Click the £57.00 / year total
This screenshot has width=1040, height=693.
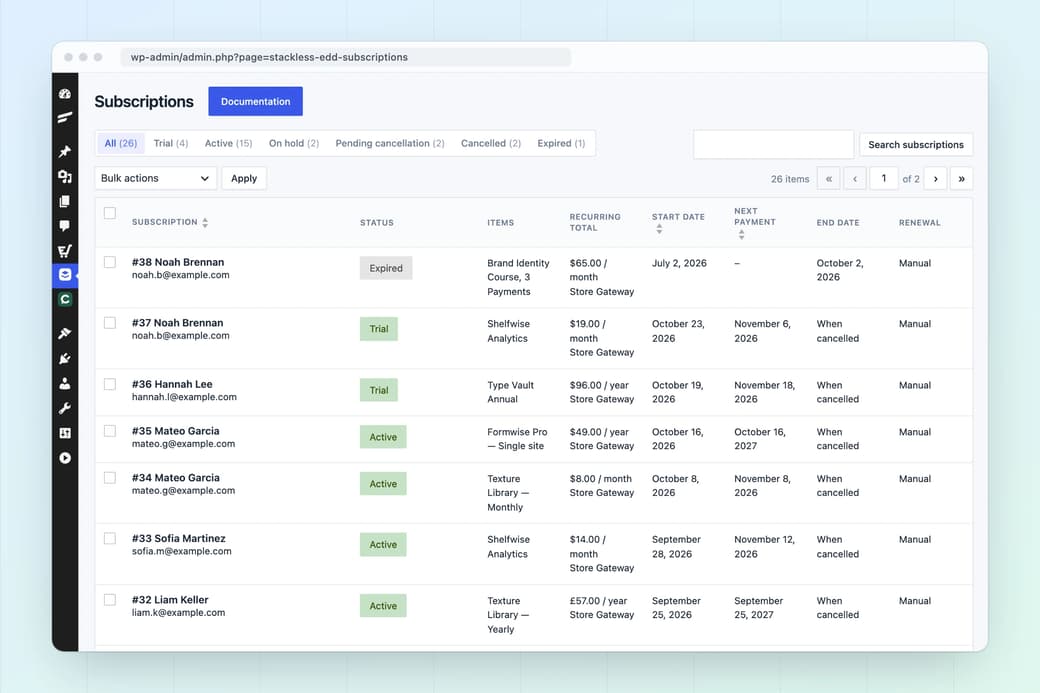tap(598, 601)
